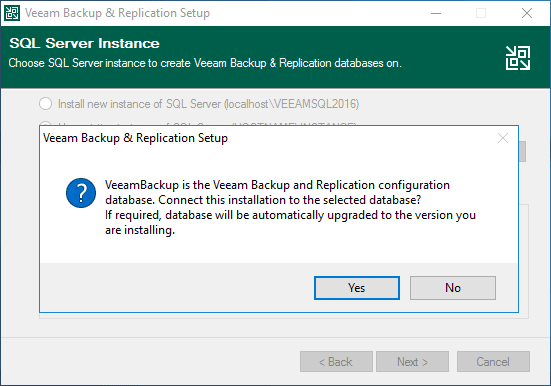Click the dialog message about VeeamBackup database

pyautogui.click(x=290, y=207)
